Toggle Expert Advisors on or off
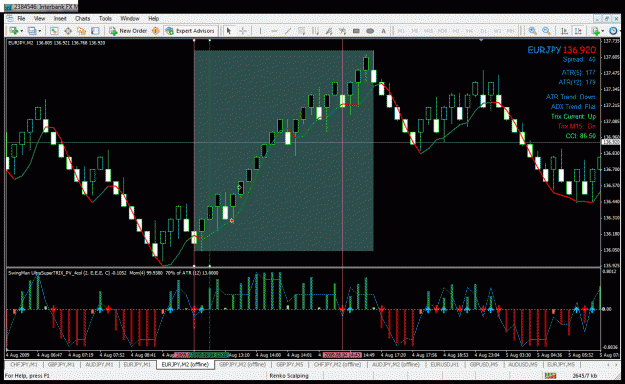625x384 pixels. click(x=190, y=31)
